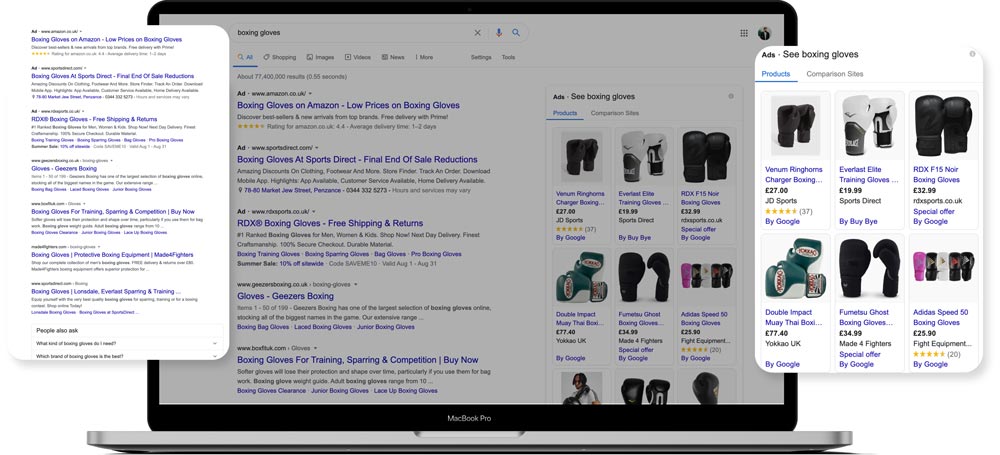The height and width of the screenshot is (455, 1000).
Task: Click 'Special offer' under rdxsports.co.uk in right callout
Action: [x=934, y=211]
